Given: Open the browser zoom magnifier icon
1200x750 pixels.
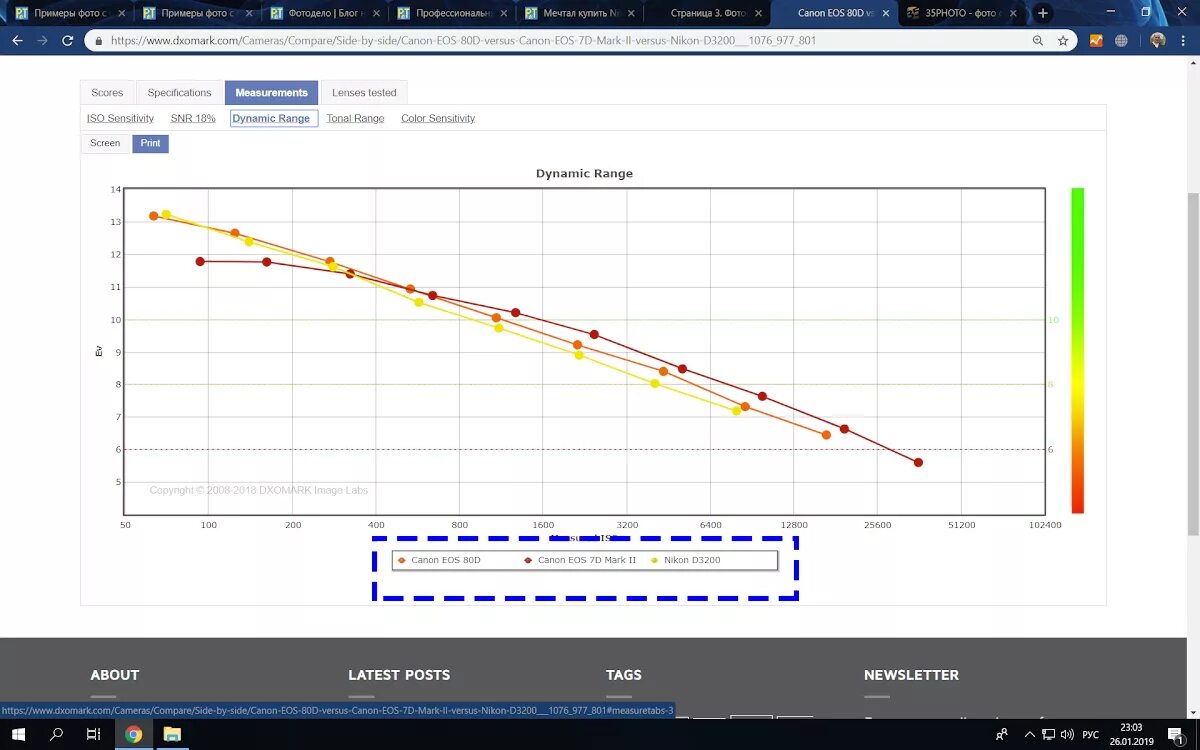Looking at the screenshot, I should coord(1038,41).
